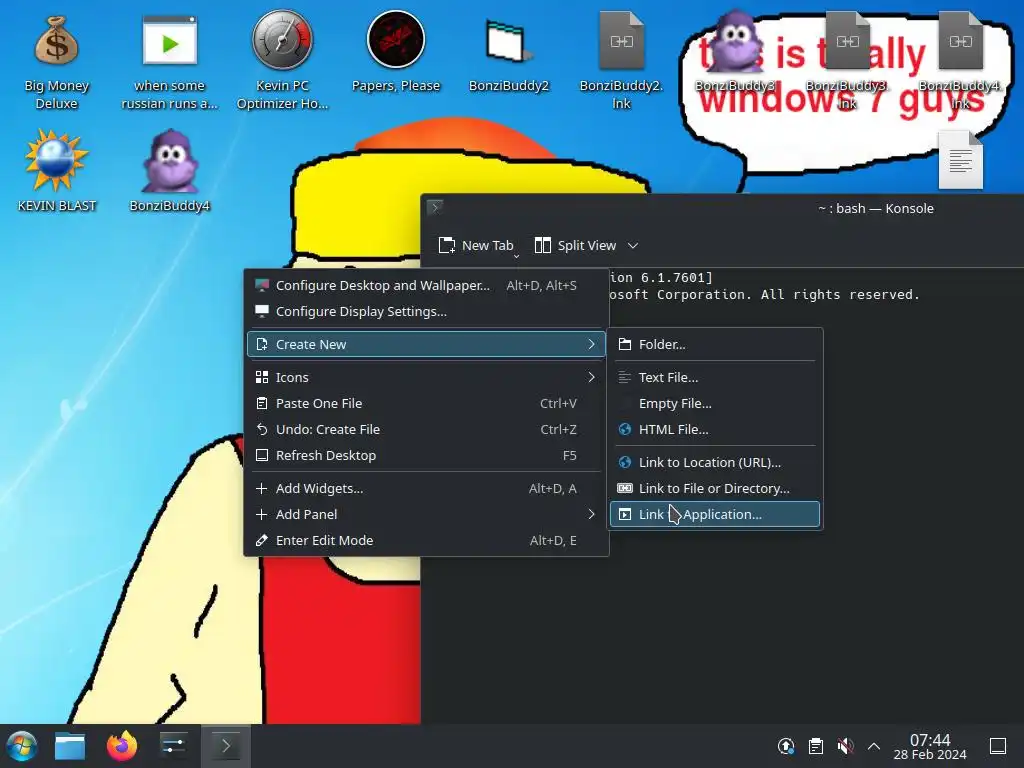Click the Windows start orb in the taskbar
Viewport: 1024px width, 768px height.
click(x=22, y=746)
